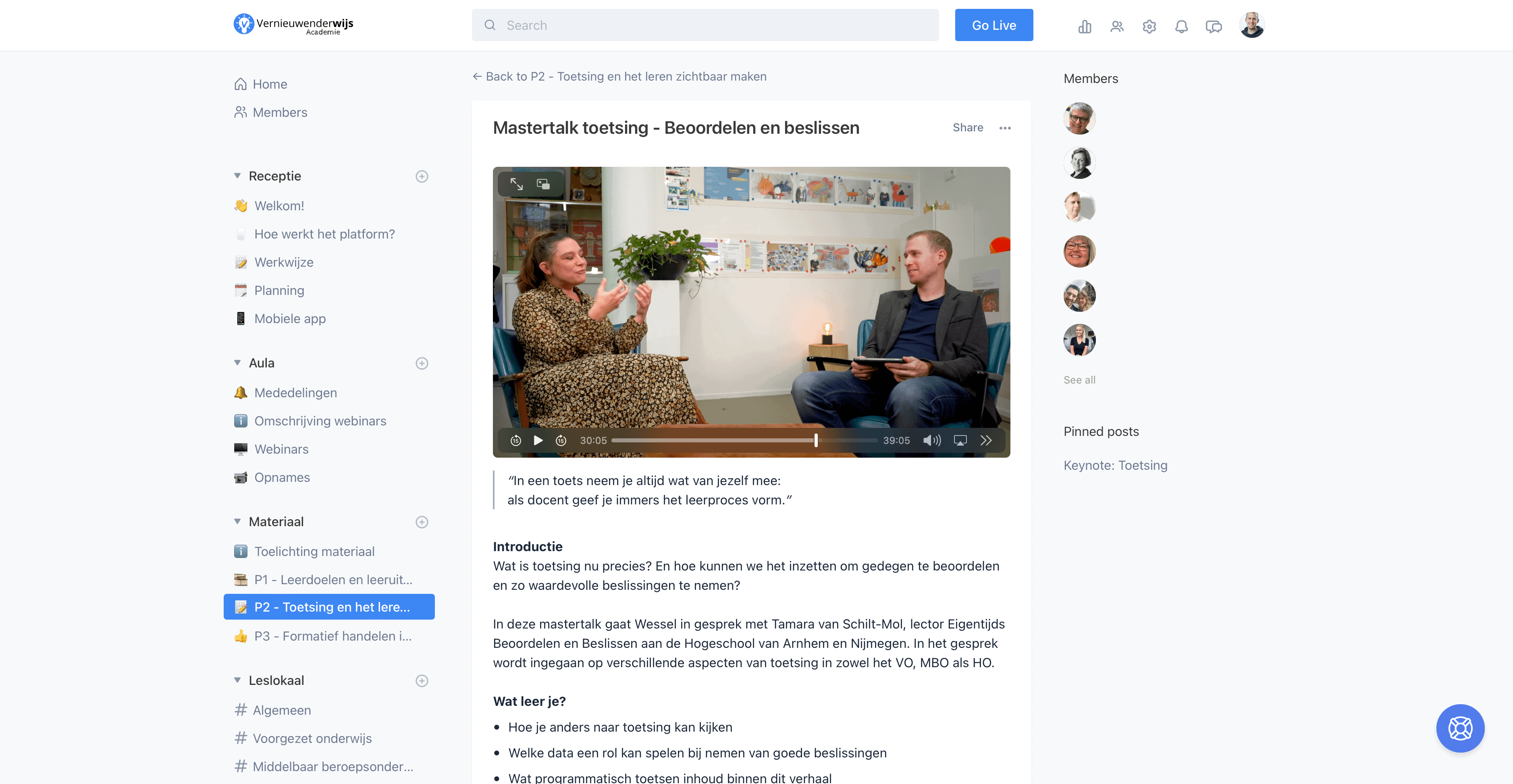Skip back 15 seconds in video
1513x784 pixels.
click(516, 440)
